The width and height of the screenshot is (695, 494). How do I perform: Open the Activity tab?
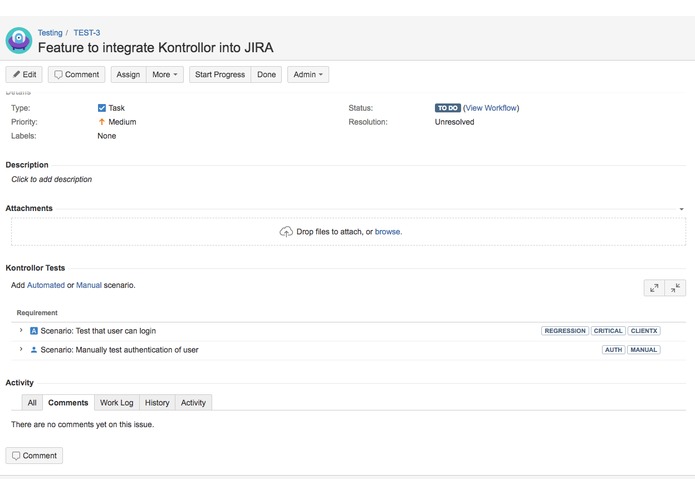click(193, 403)
